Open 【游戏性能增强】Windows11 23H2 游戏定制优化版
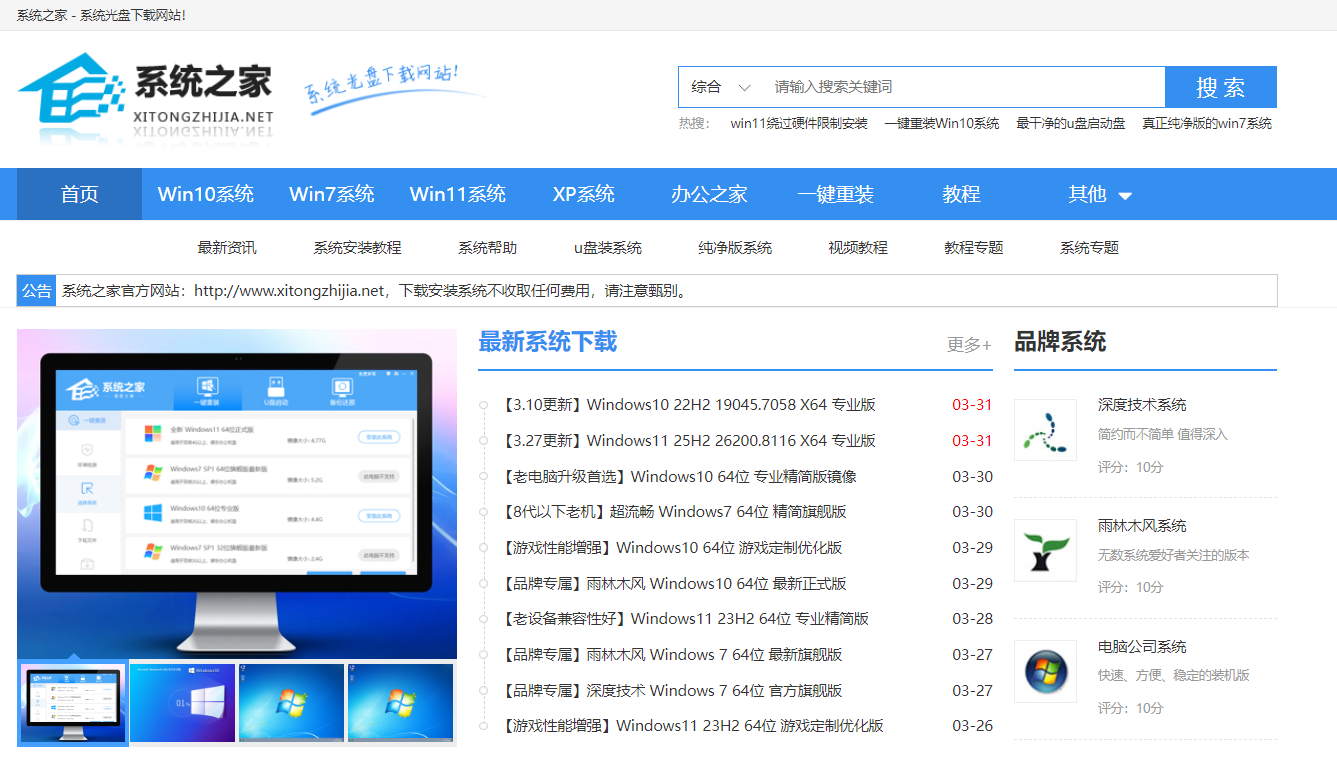1337x760 pixels. [x=692, y=726]
